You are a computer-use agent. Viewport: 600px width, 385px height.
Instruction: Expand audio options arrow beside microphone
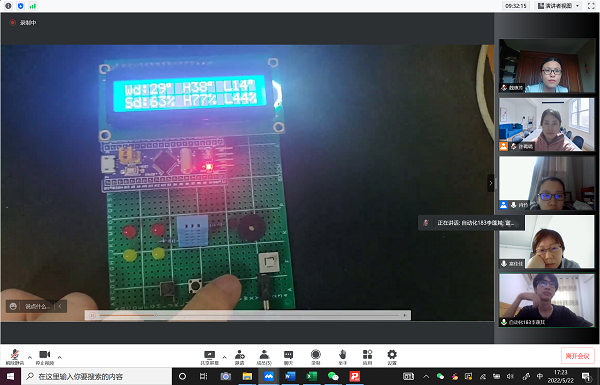tap(30, 357)
